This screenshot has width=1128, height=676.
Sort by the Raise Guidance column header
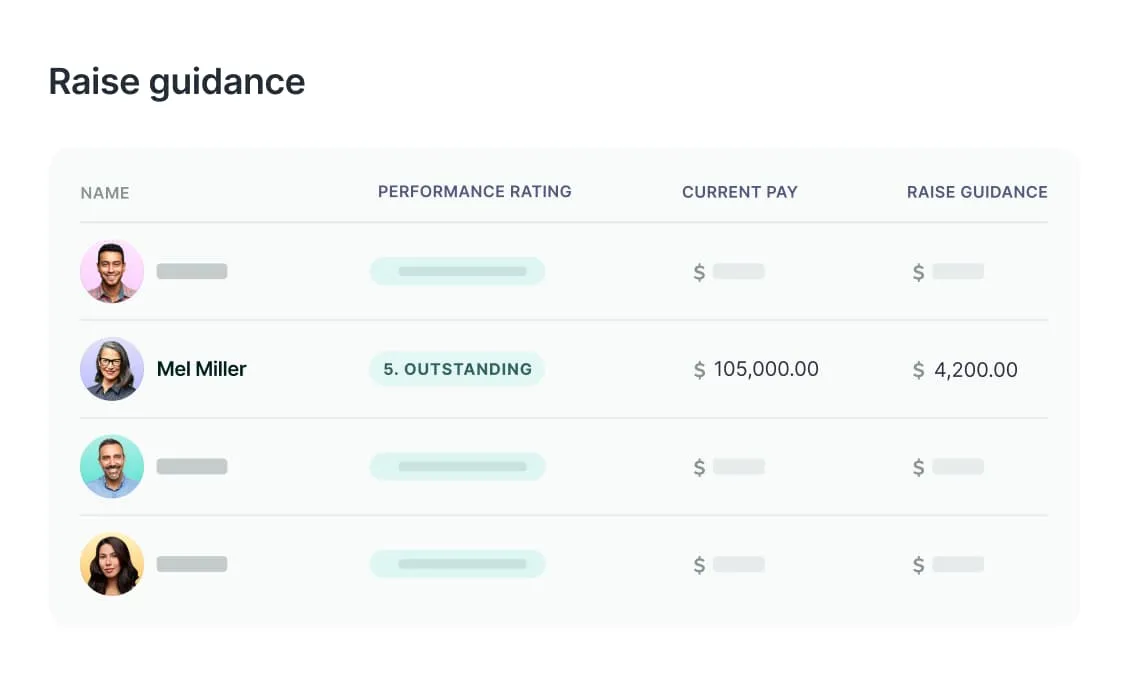point(977,192)
